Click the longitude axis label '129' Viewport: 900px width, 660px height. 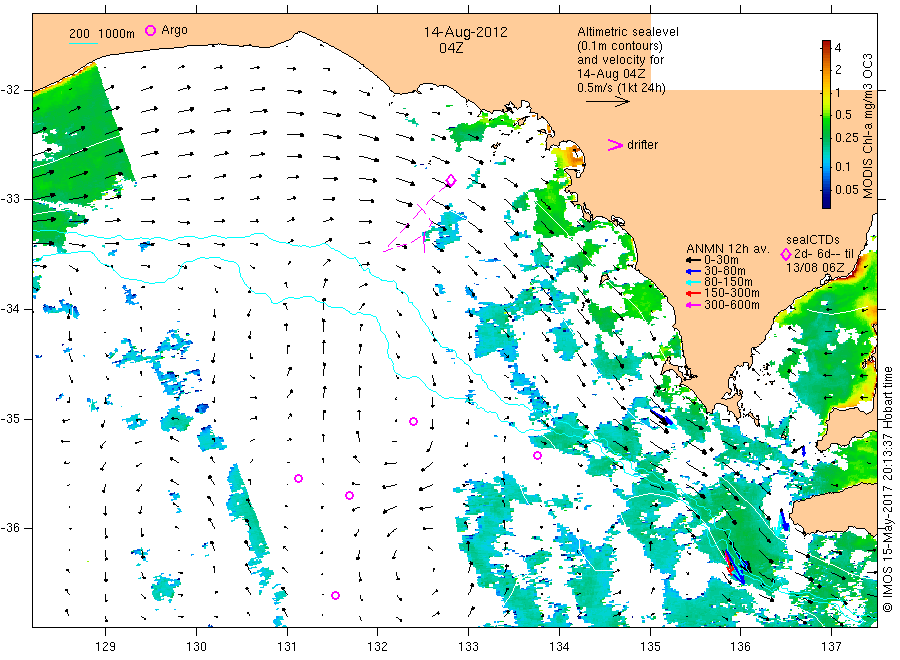[106, 647]
